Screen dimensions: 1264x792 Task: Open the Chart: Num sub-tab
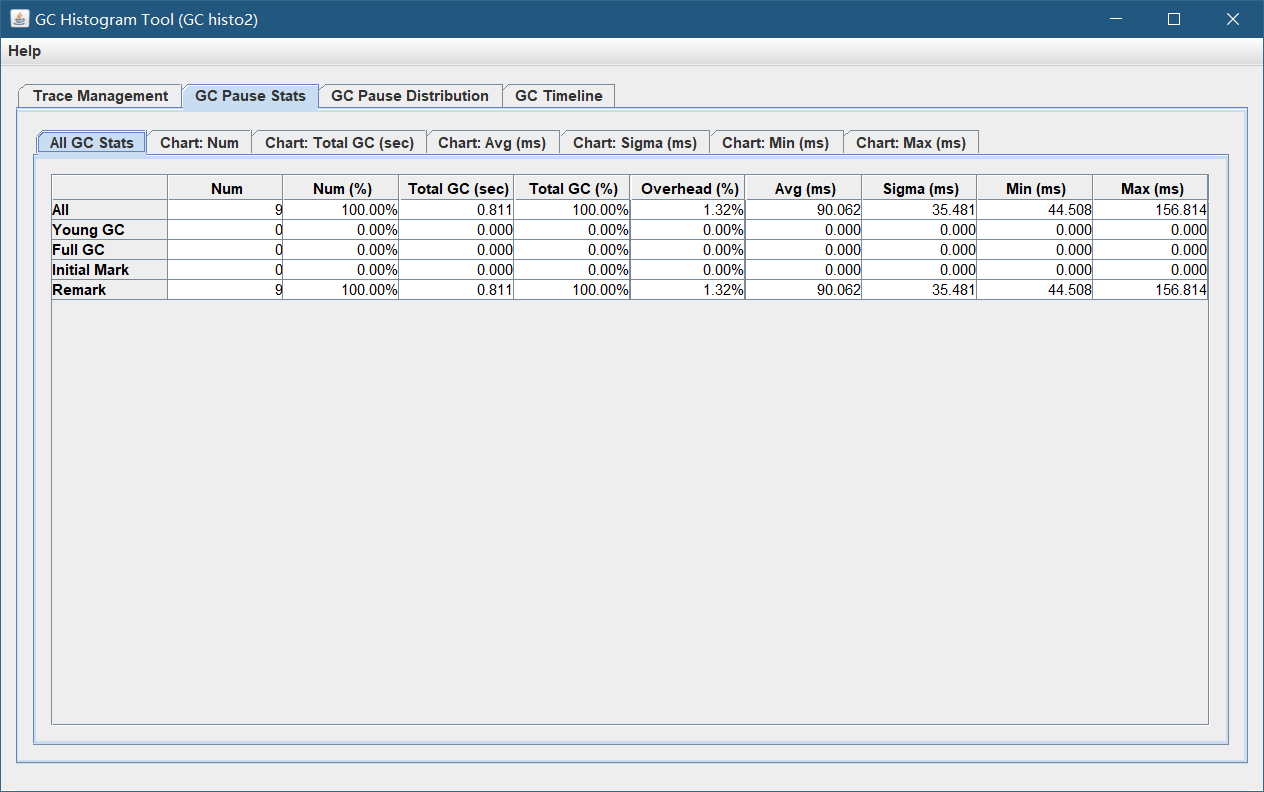click(199, 143)
